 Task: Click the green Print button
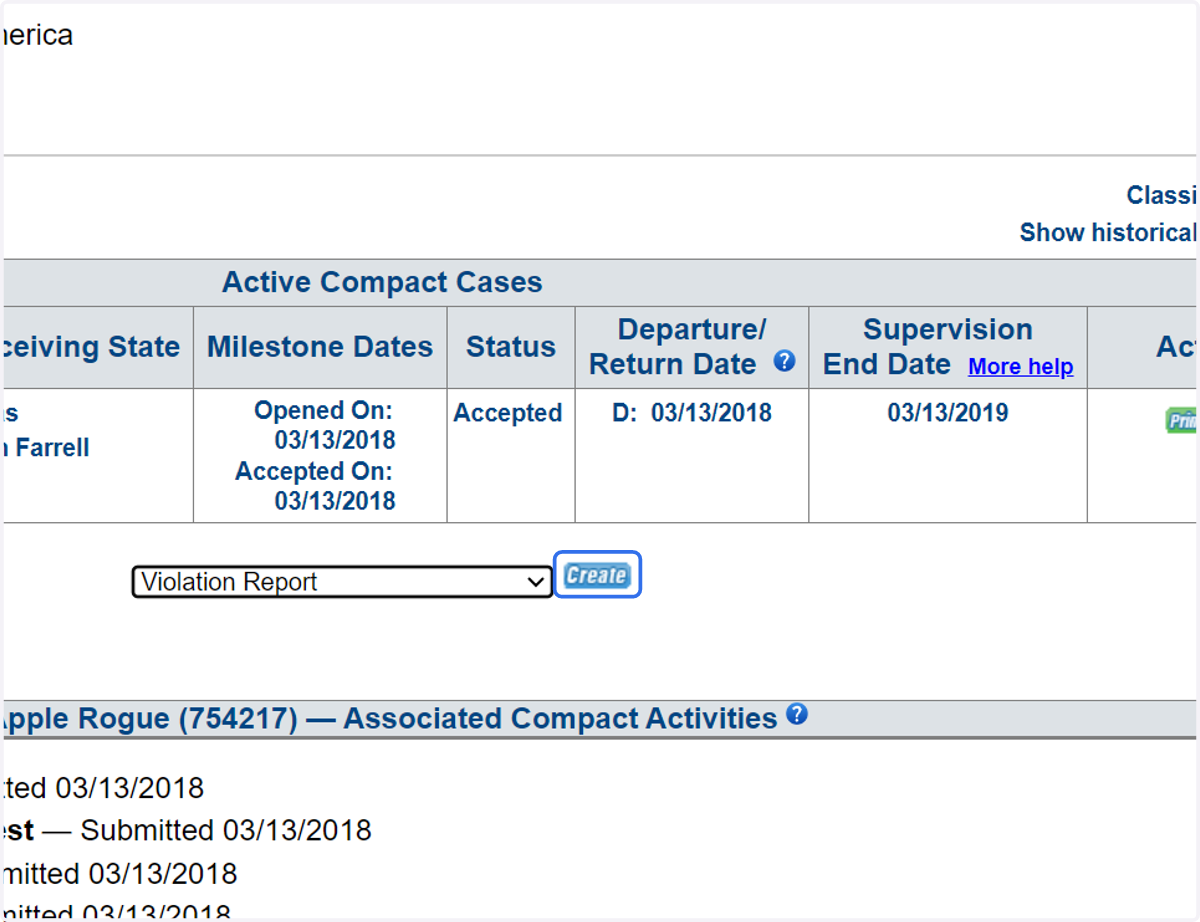pyautogui.click(x=1182, y=420)
